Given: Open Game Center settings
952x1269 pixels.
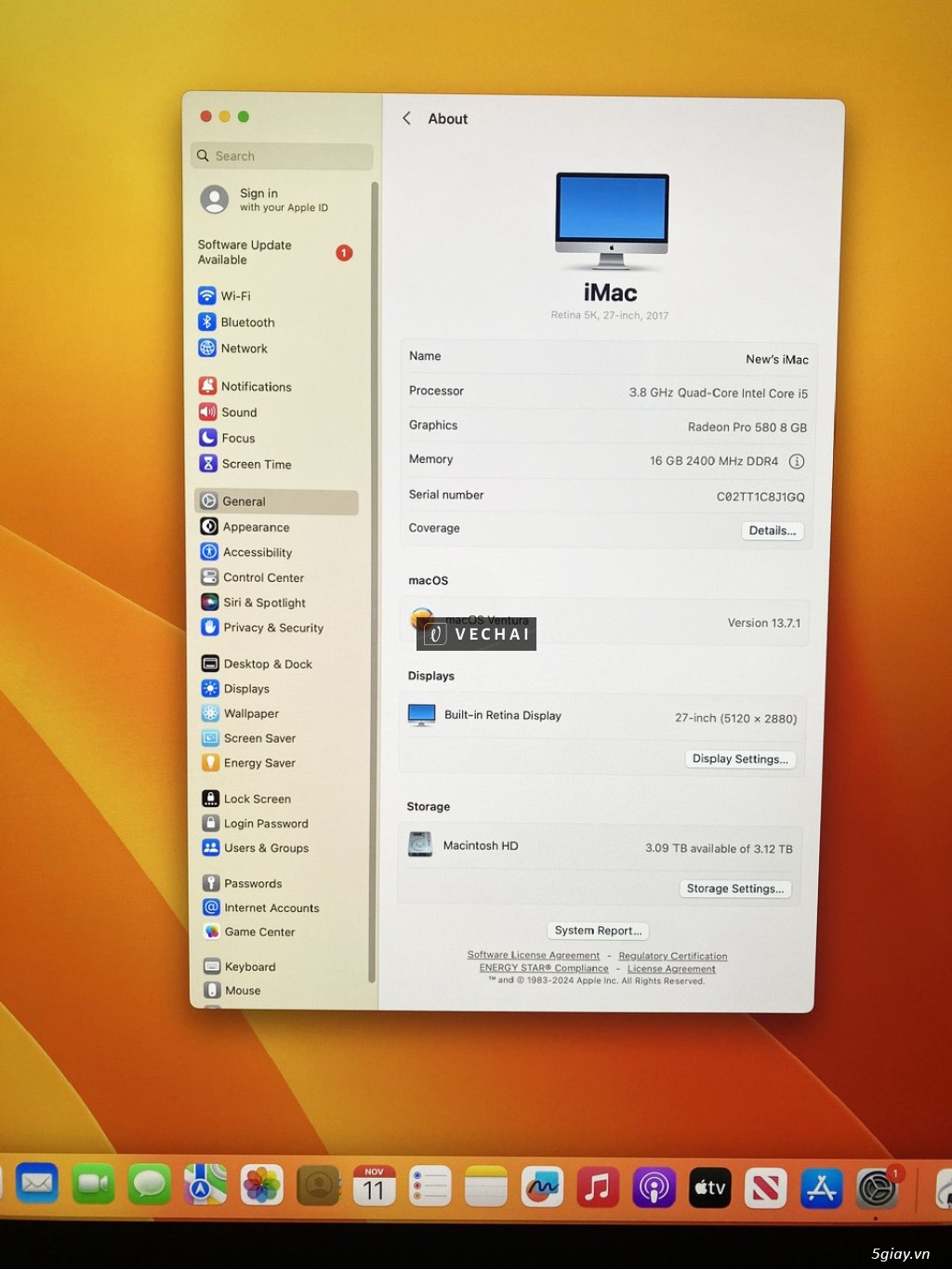Looking at the screenshot, I should click(249, 931).
